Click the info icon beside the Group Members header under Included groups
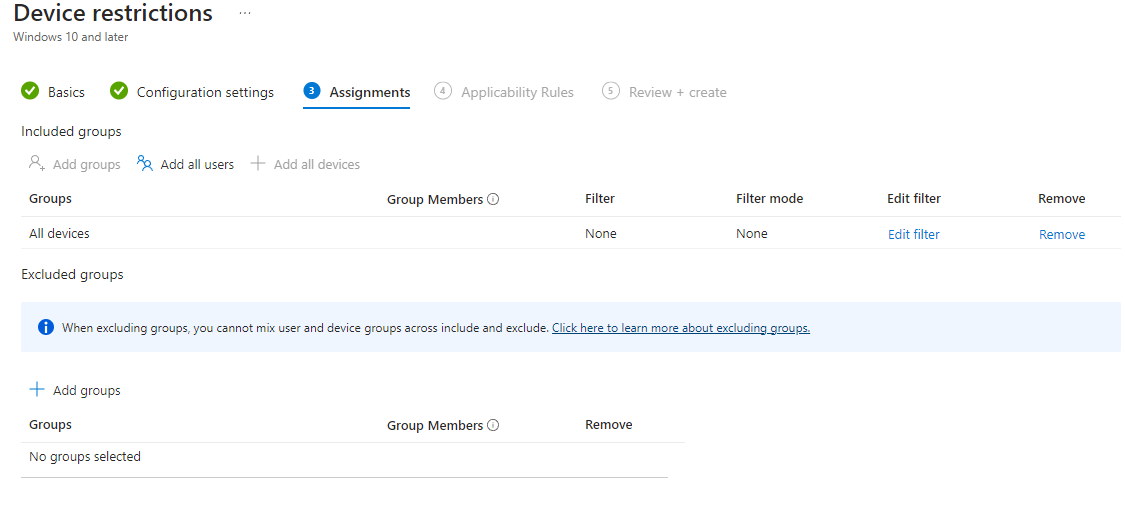The height and width of the screenshot is (519, 1125). point(493,199)
